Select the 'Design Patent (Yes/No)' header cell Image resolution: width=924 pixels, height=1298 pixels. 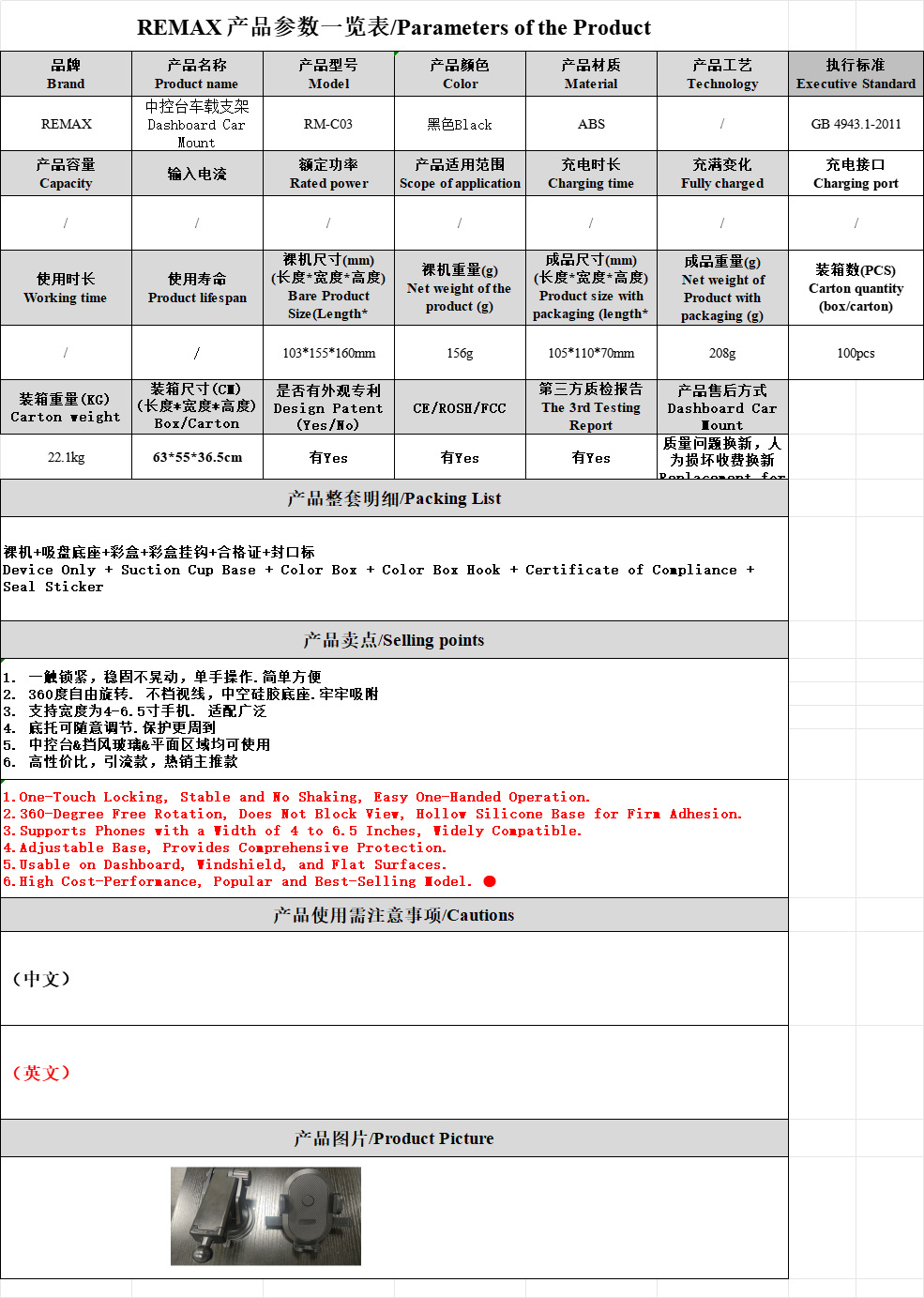[328, 407]
